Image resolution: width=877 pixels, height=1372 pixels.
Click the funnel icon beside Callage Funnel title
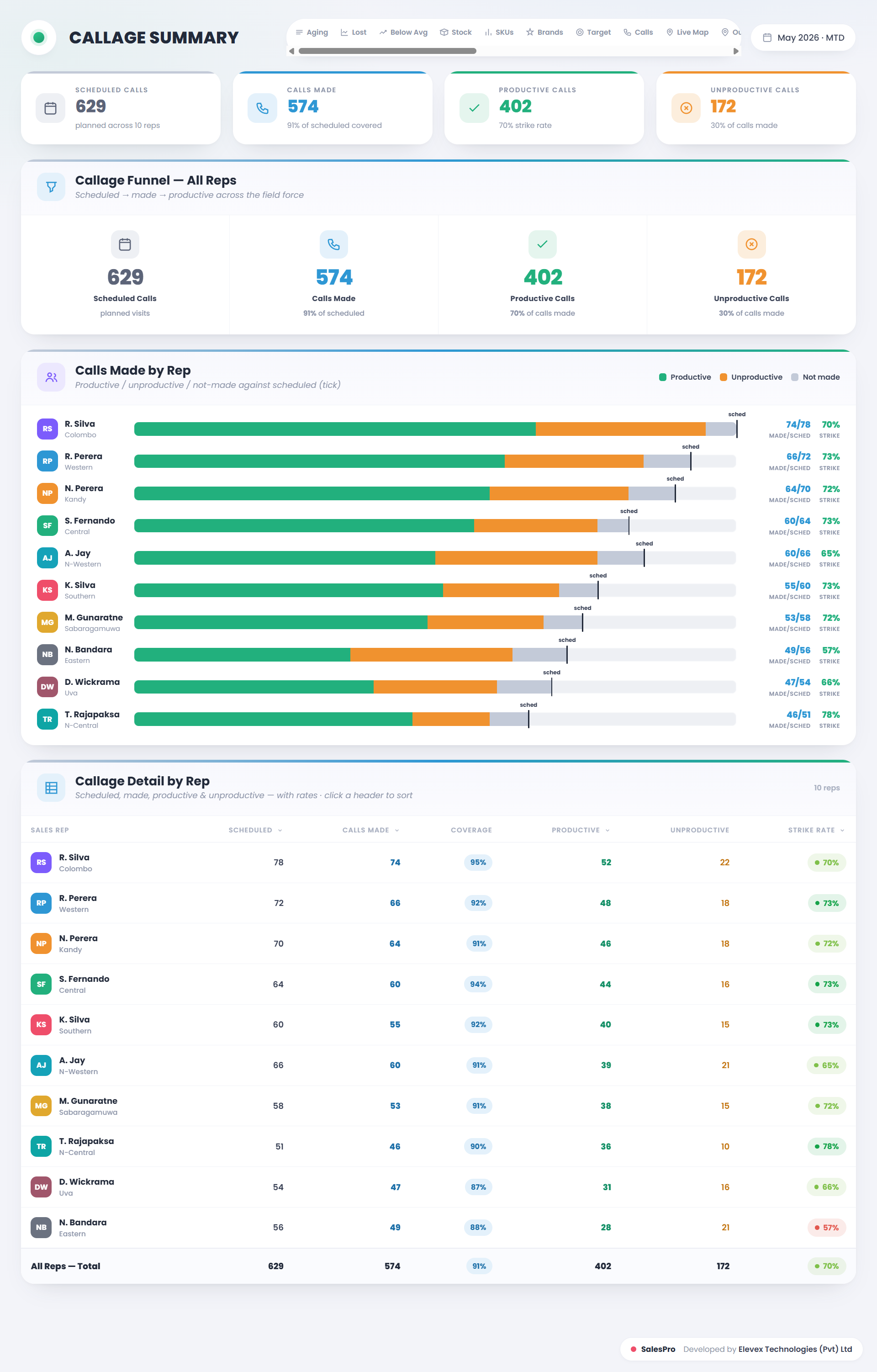coord(51,187)
